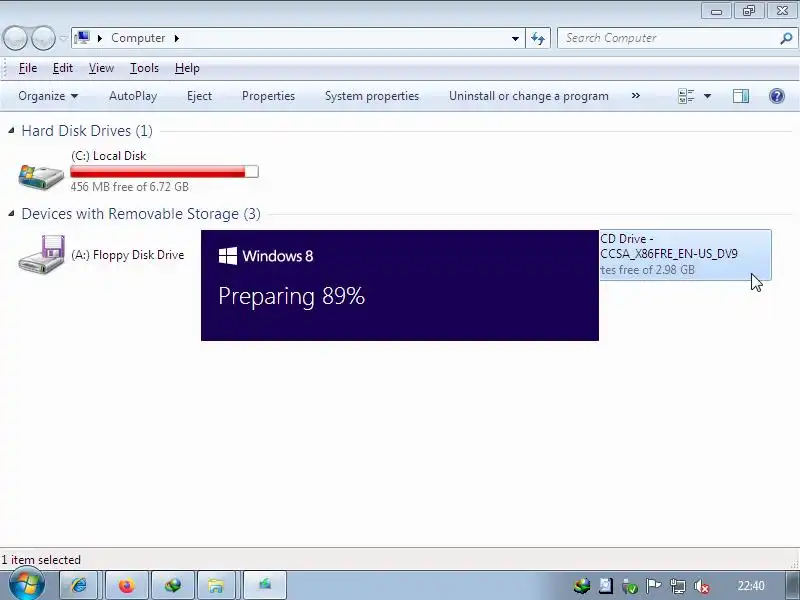Click Uninstall or change a program
Image resolution: width=800 pixels, height=600 pixels.
coord(529,96)
